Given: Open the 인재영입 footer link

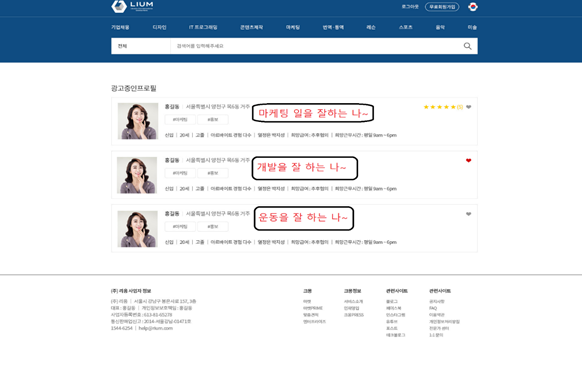Looking at the screenshot, I should click(351, 308).
